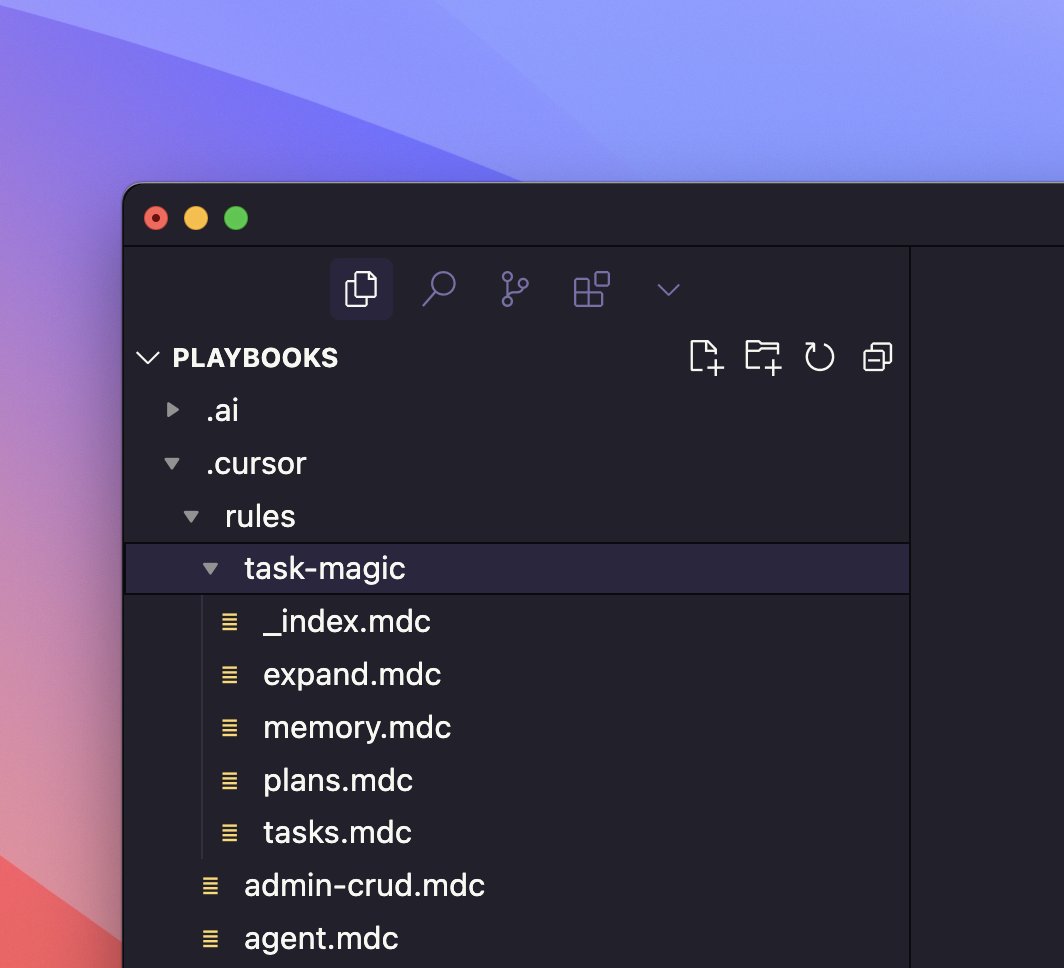Open the Extensions blocks icon
The image size is (1064, 968).
point(592,289)
